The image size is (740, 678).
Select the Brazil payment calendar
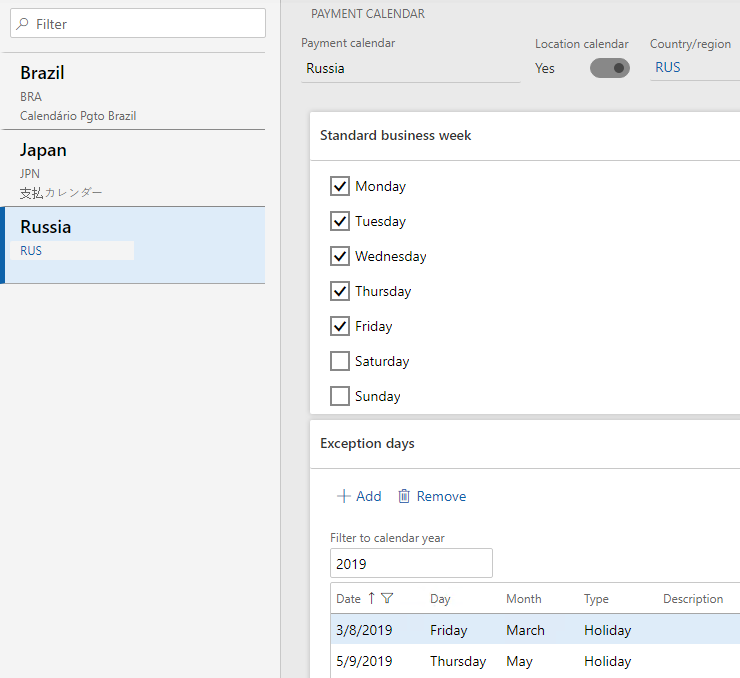(132, 91)
